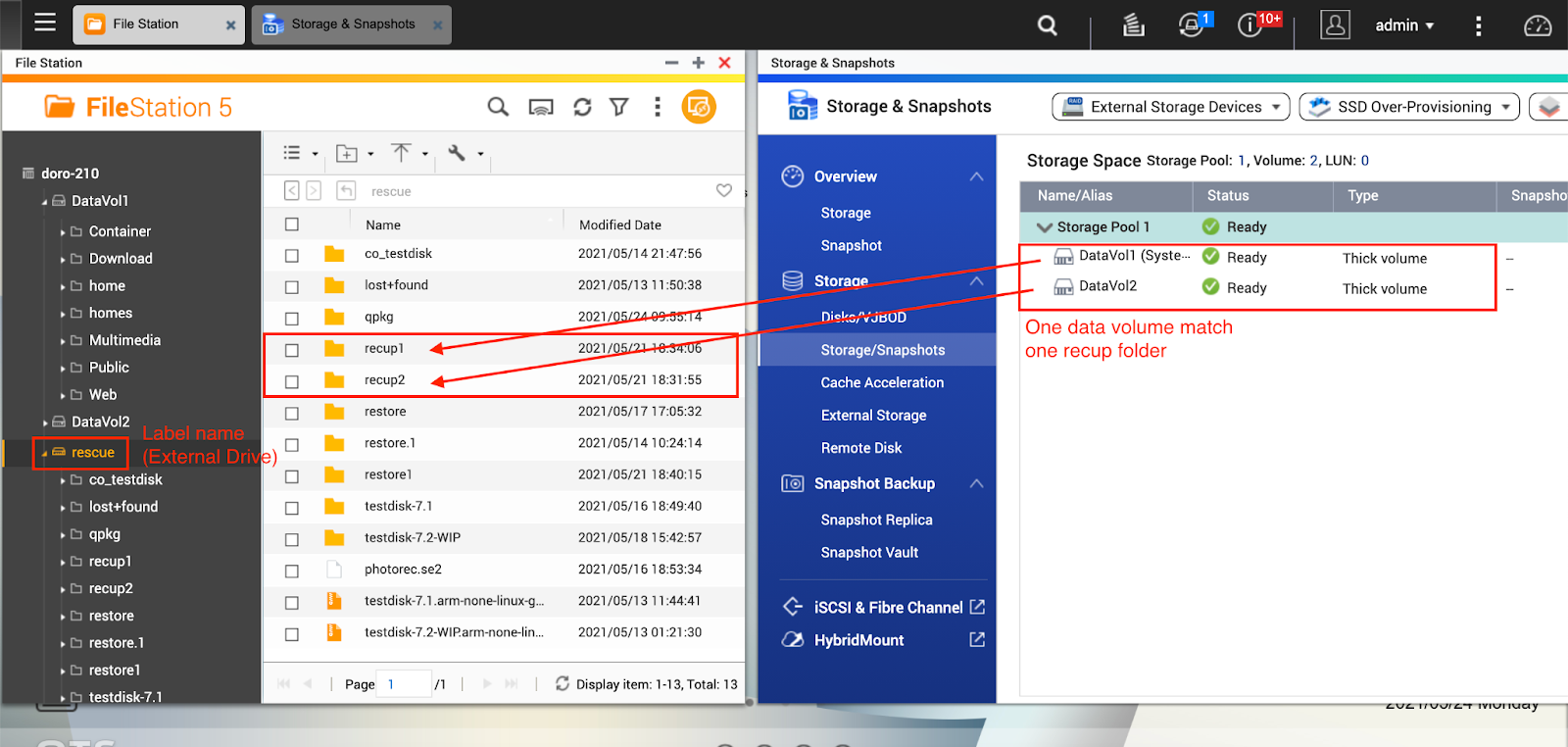This screenshot has height=747, width=1568.
Task: Tick the recup2 folder checkbox
Action: click(292, 381)
